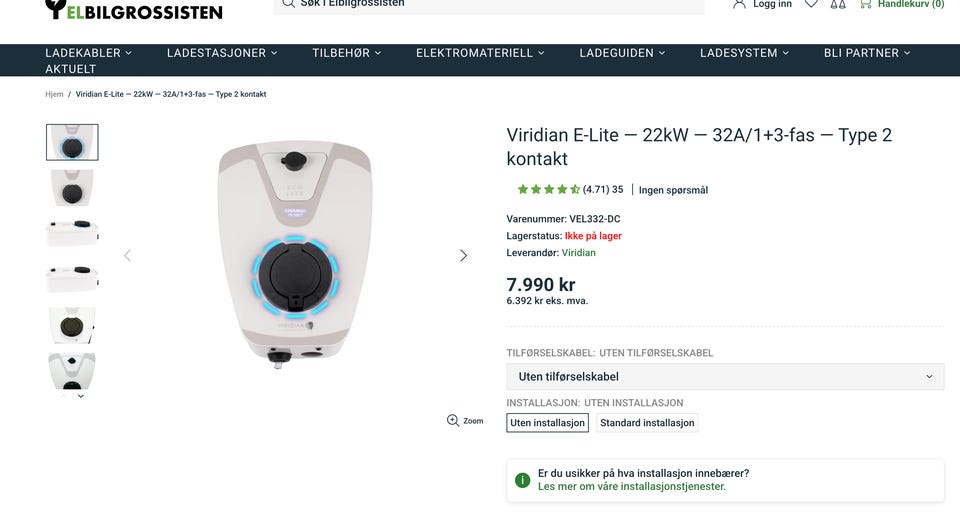Open the Ladeguiden menu
960x513 pixels.
tap(622, 53)
